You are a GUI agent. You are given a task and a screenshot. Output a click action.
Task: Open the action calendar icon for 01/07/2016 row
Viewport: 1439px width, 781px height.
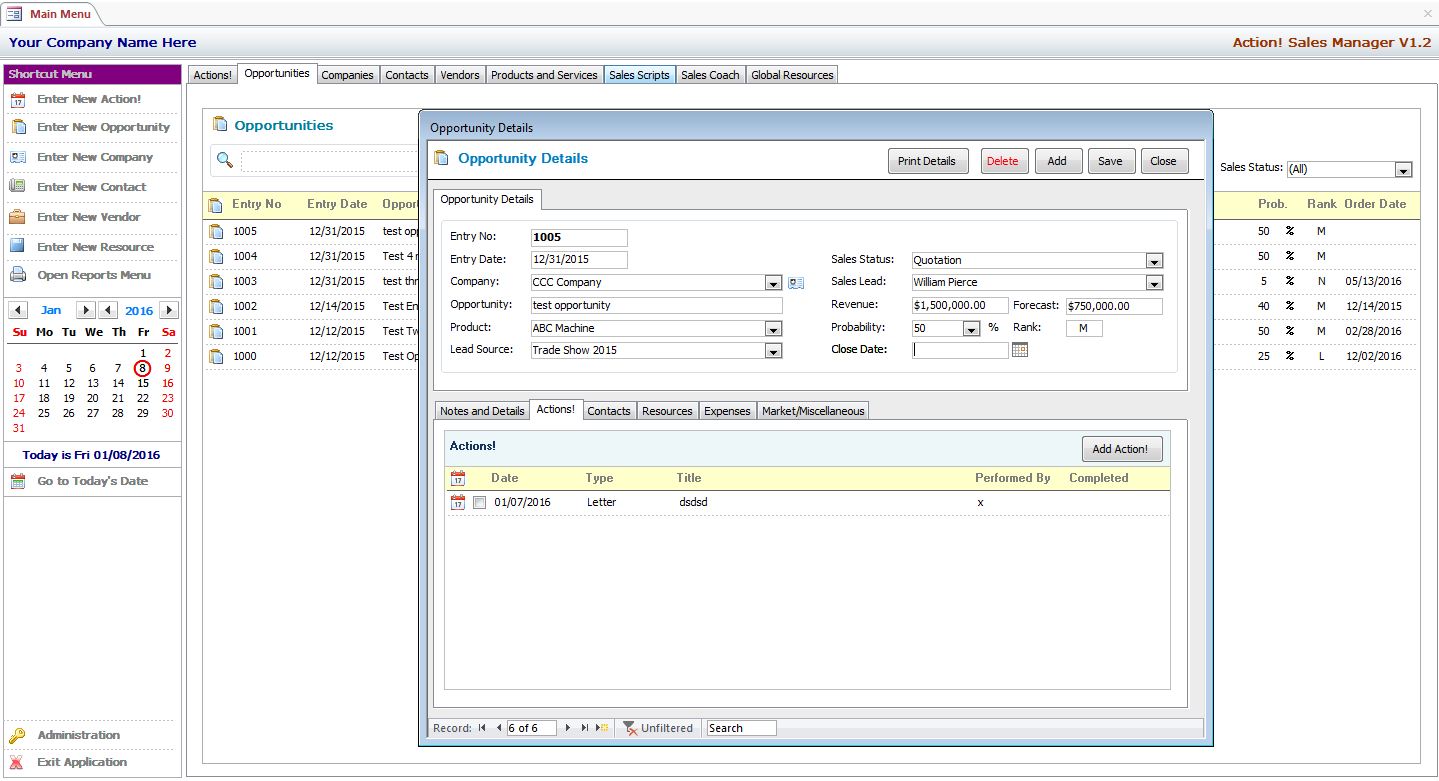pyautogui.click(x=458, y=503)
